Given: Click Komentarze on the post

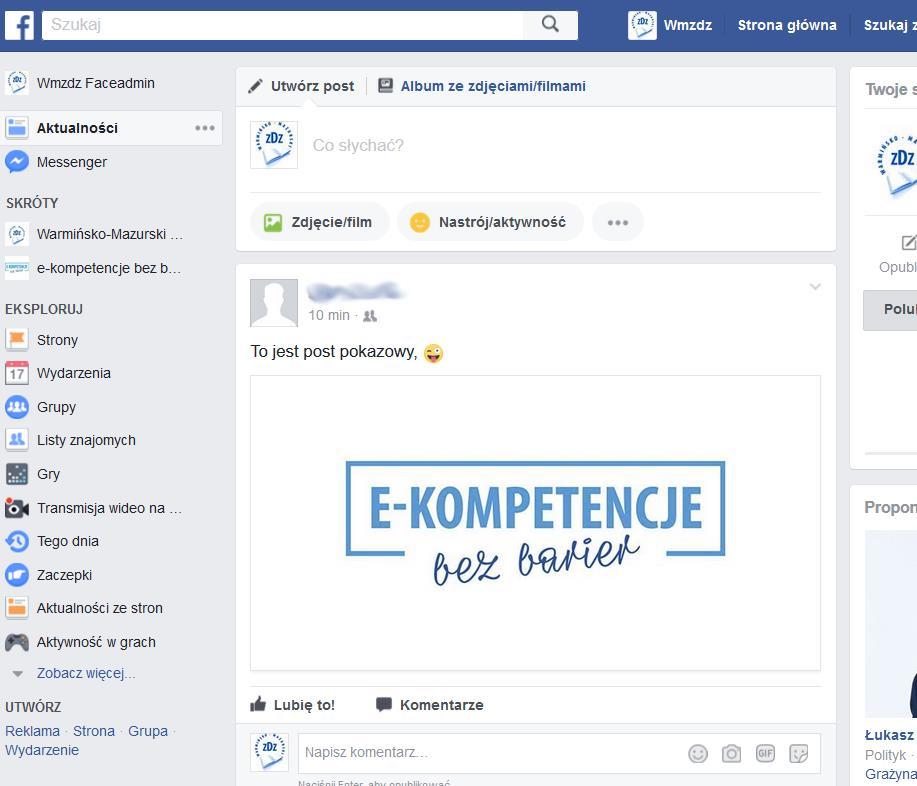Looking at the screenshot, I should [x=429, y=705].
